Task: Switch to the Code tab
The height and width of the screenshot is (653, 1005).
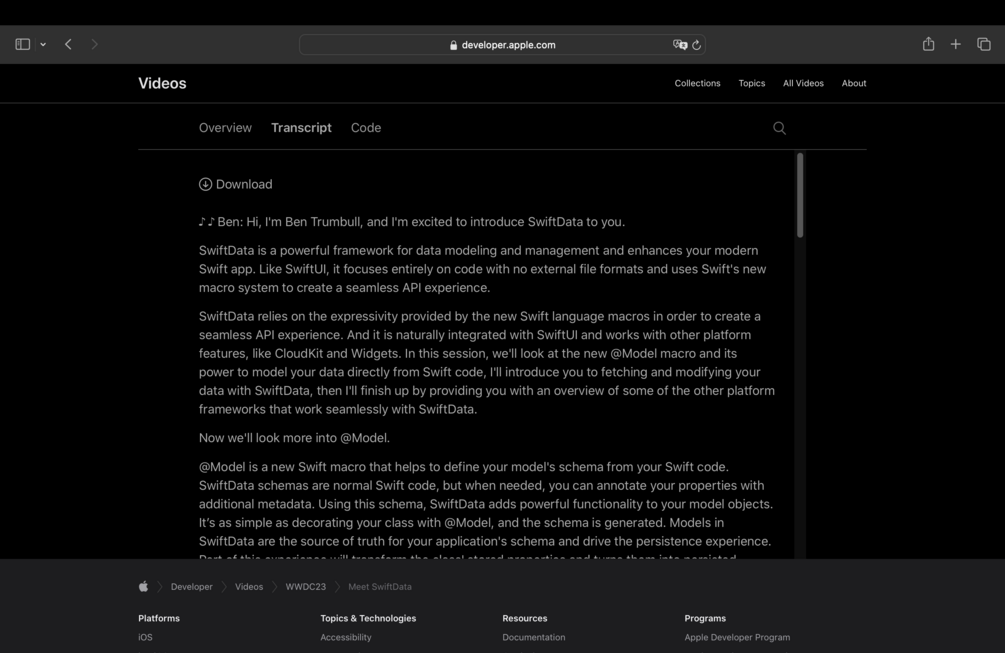Action: [x=366, y=128]
